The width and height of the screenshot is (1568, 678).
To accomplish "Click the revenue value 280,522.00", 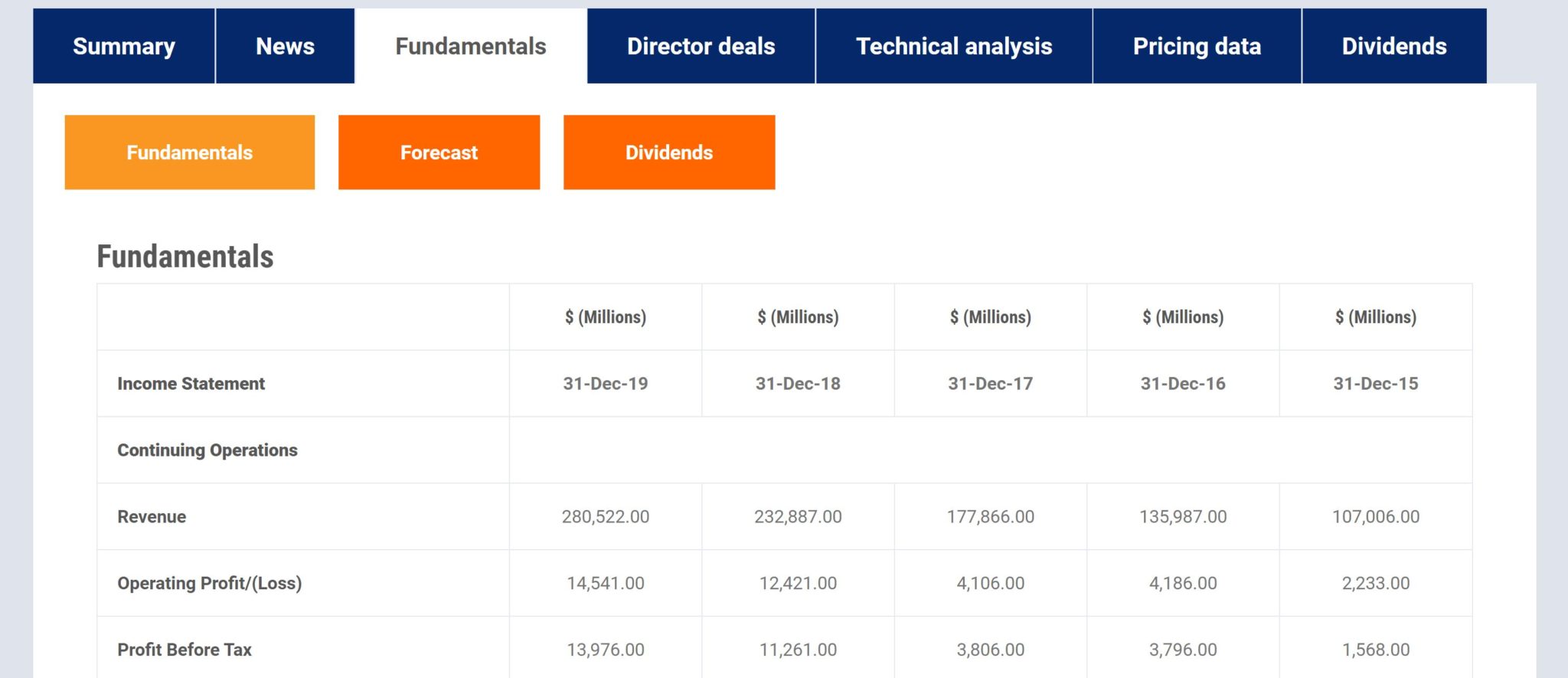I will tap(605, 517).
